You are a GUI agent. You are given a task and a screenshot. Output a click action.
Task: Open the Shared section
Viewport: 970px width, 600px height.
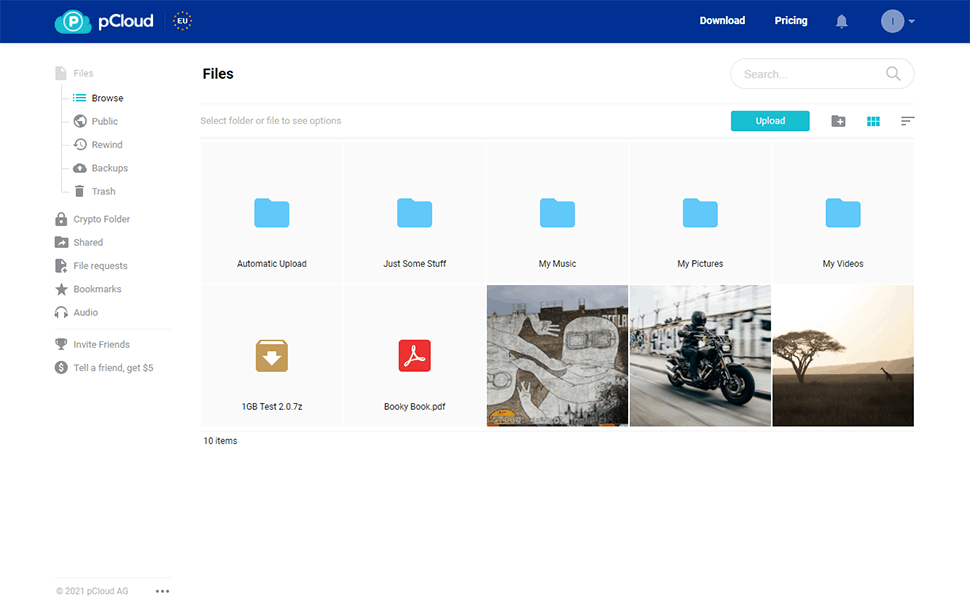(87, 241)
